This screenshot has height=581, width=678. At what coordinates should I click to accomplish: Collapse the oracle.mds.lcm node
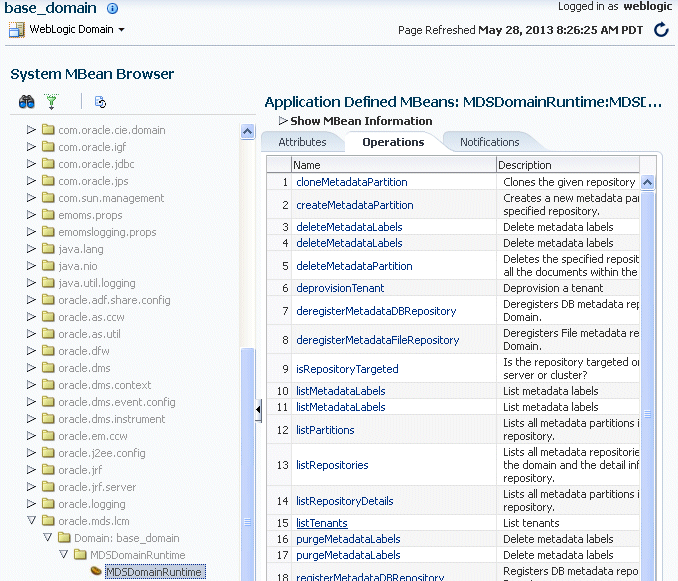point(31,520)
